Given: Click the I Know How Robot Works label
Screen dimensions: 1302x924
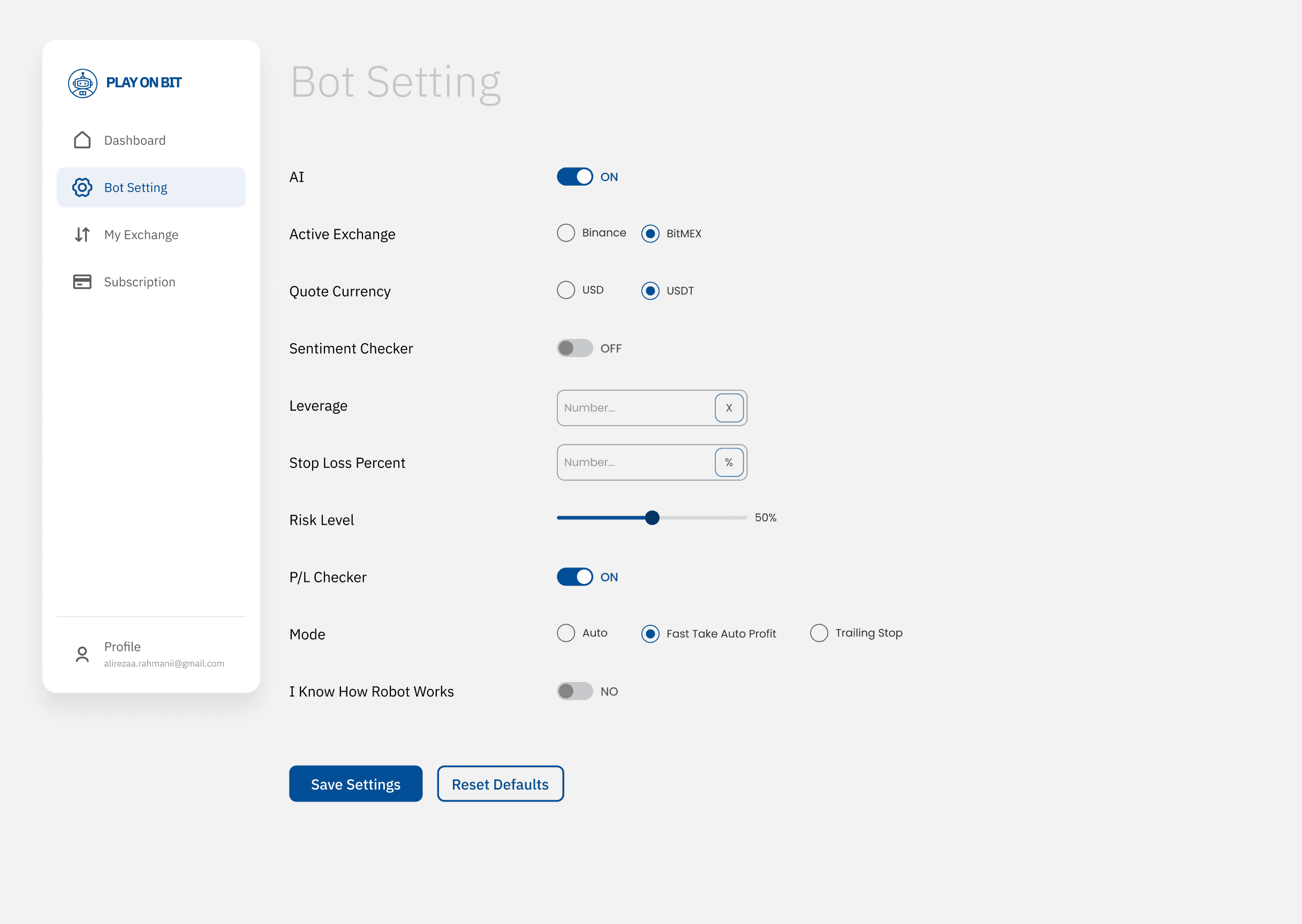Looking at the screenshot, I should [372, 692].
